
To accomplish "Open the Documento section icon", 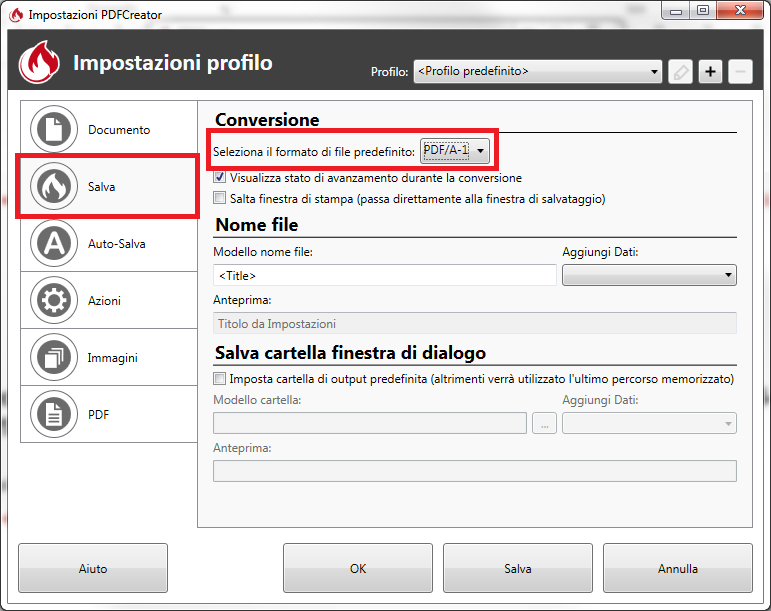I will click(x=54, y=129).
